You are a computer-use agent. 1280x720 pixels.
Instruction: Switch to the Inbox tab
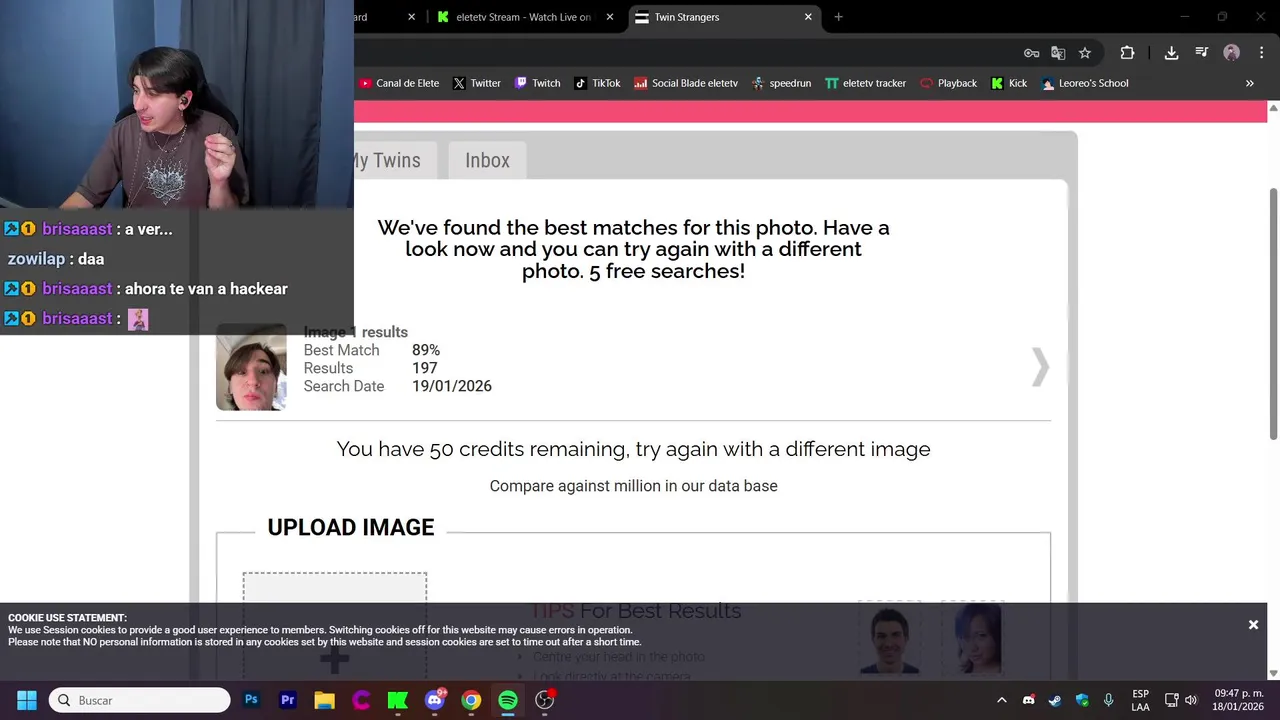pos(487,160)
